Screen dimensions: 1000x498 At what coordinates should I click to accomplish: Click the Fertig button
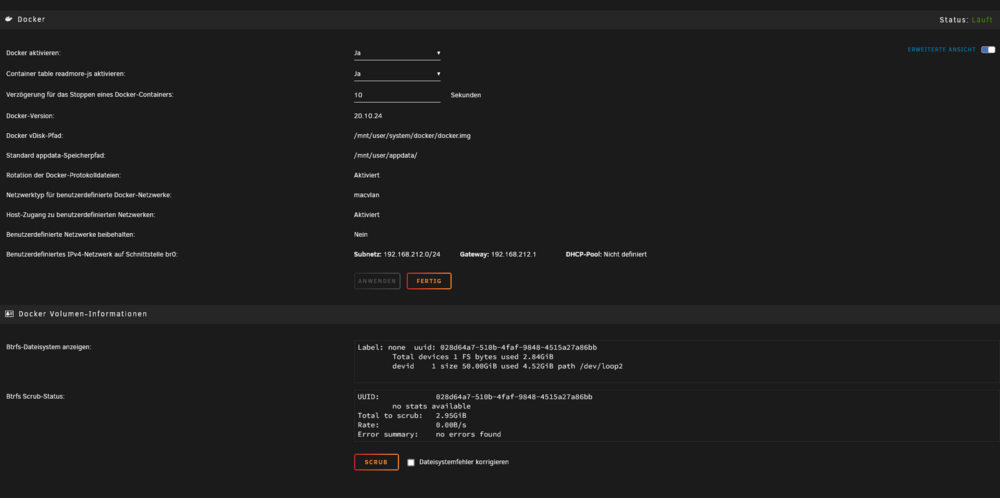[x=429, y=281]
